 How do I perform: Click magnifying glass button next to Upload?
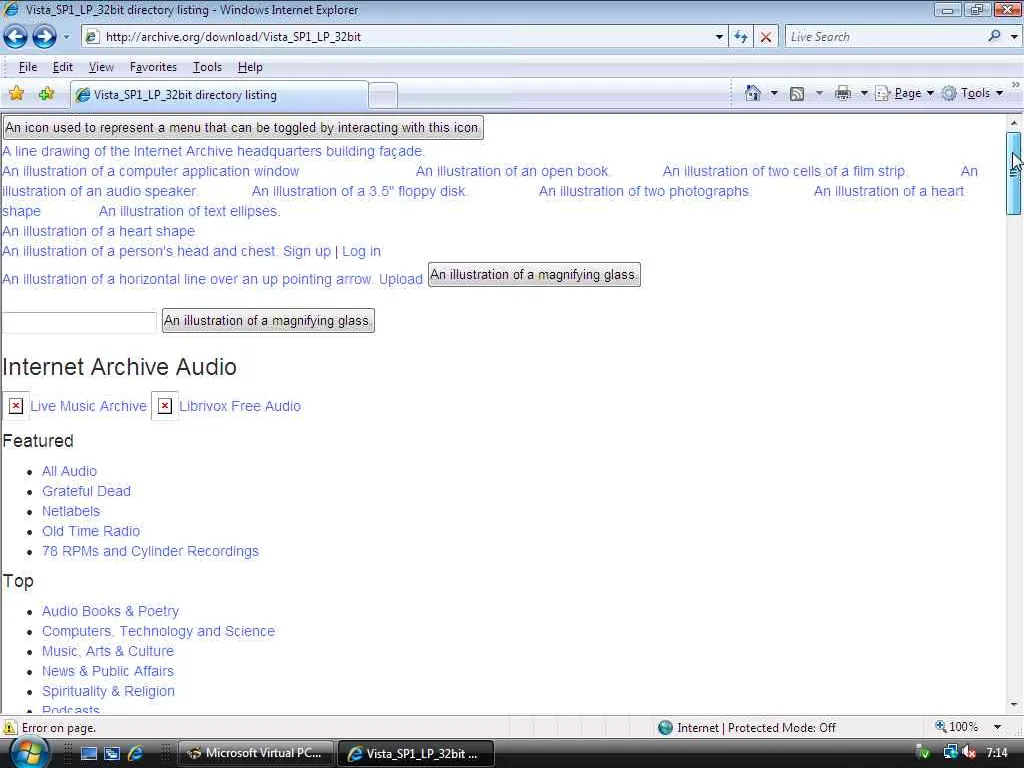click(534, 274)
